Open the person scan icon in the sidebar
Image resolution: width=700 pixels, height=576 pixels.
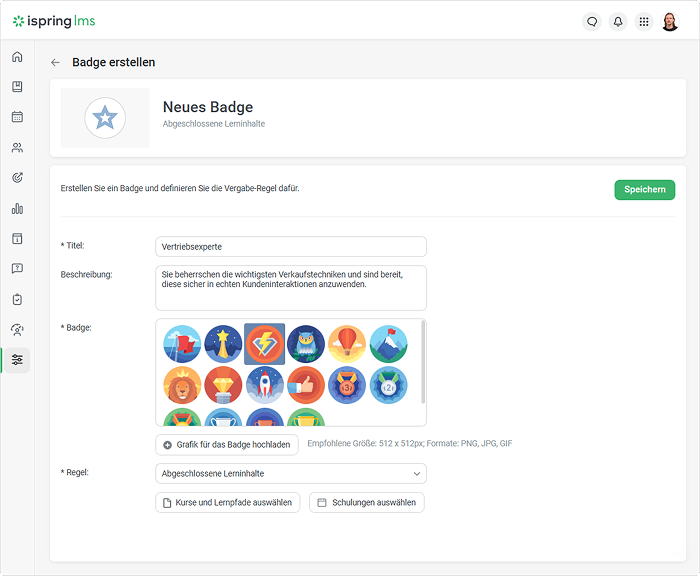click(x=17, y=330)
